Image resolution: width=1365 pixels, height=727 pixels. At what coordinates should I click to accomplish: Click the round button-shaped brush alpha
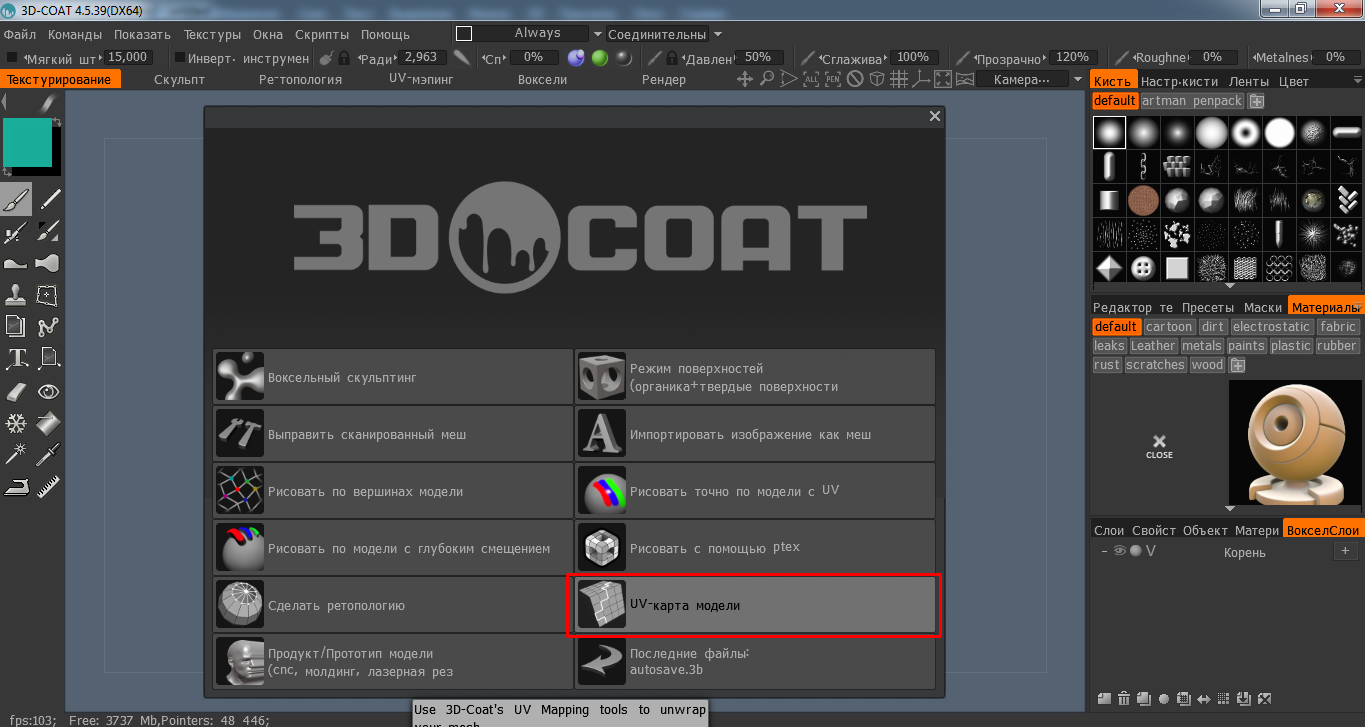point(1142,267)
